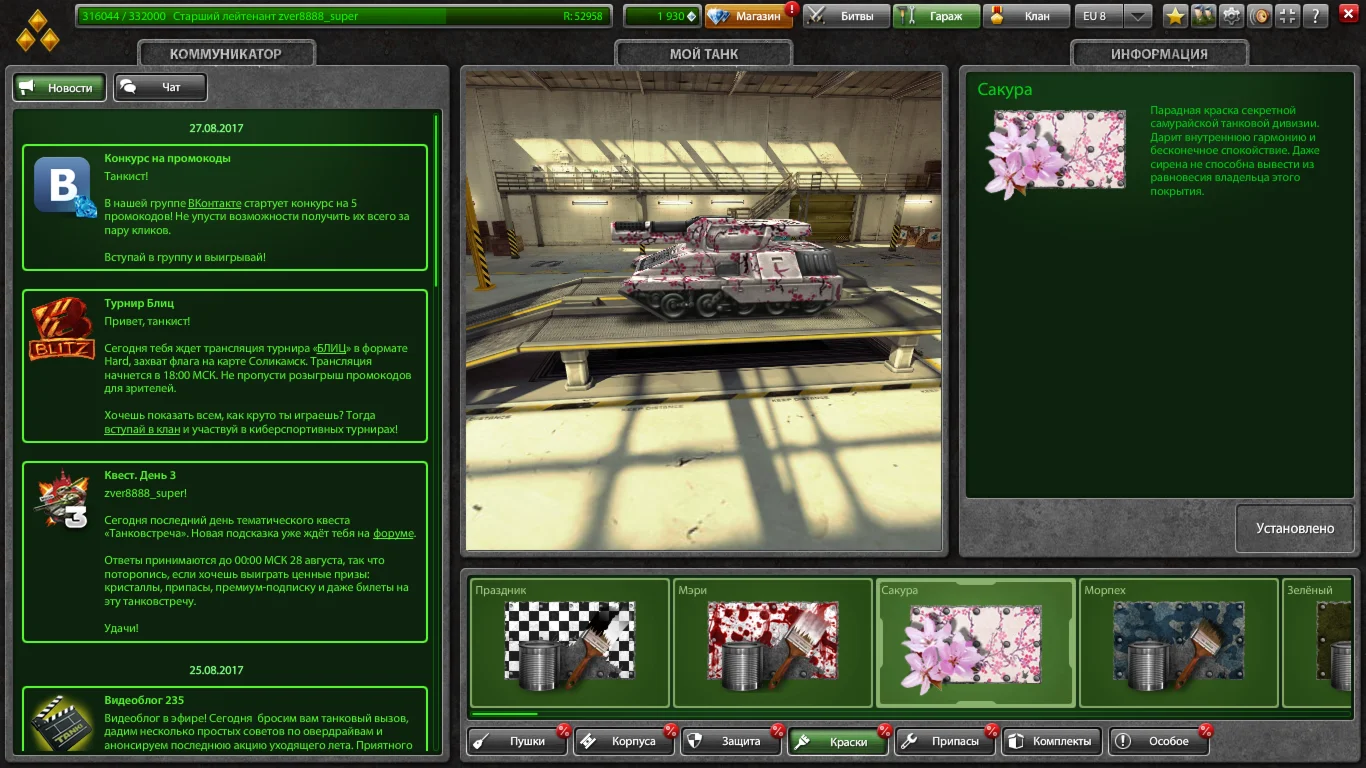1366x768 pixels.
Task: Click the EU 8 server label
Action: 1099,16
